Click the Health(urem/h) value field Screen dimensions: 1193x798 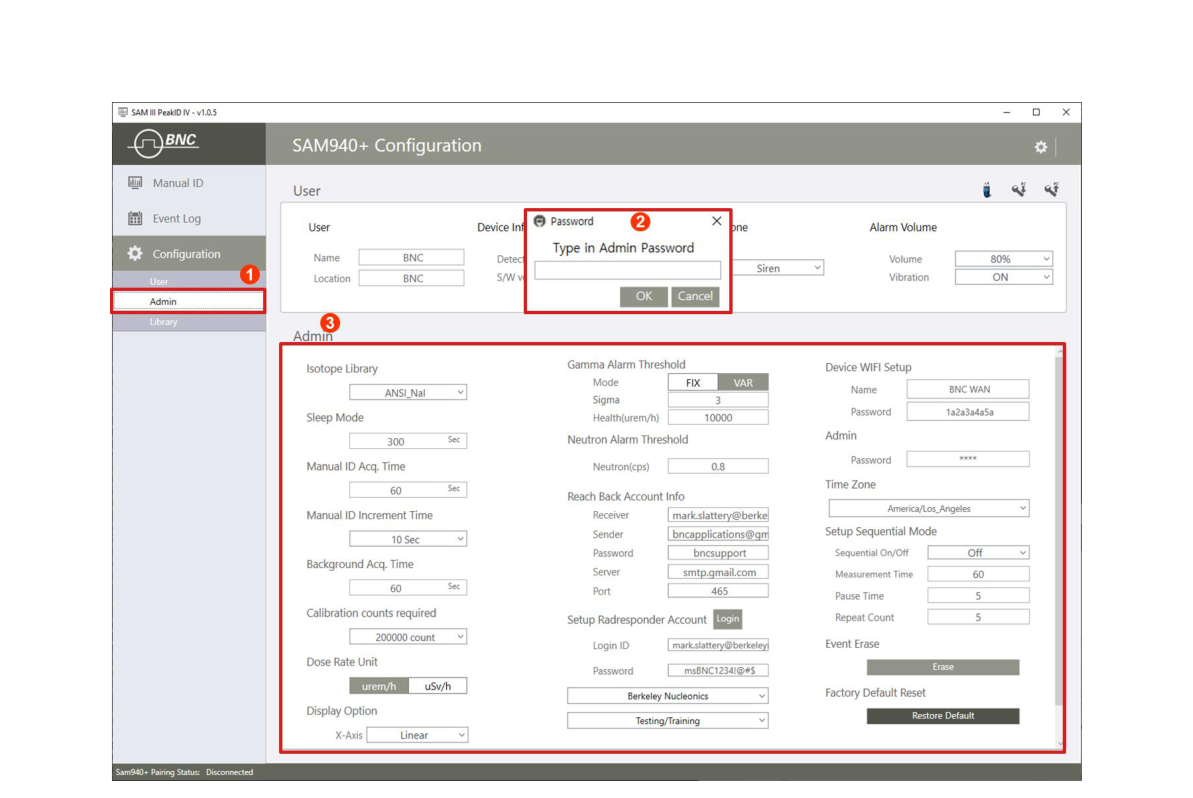718,418
